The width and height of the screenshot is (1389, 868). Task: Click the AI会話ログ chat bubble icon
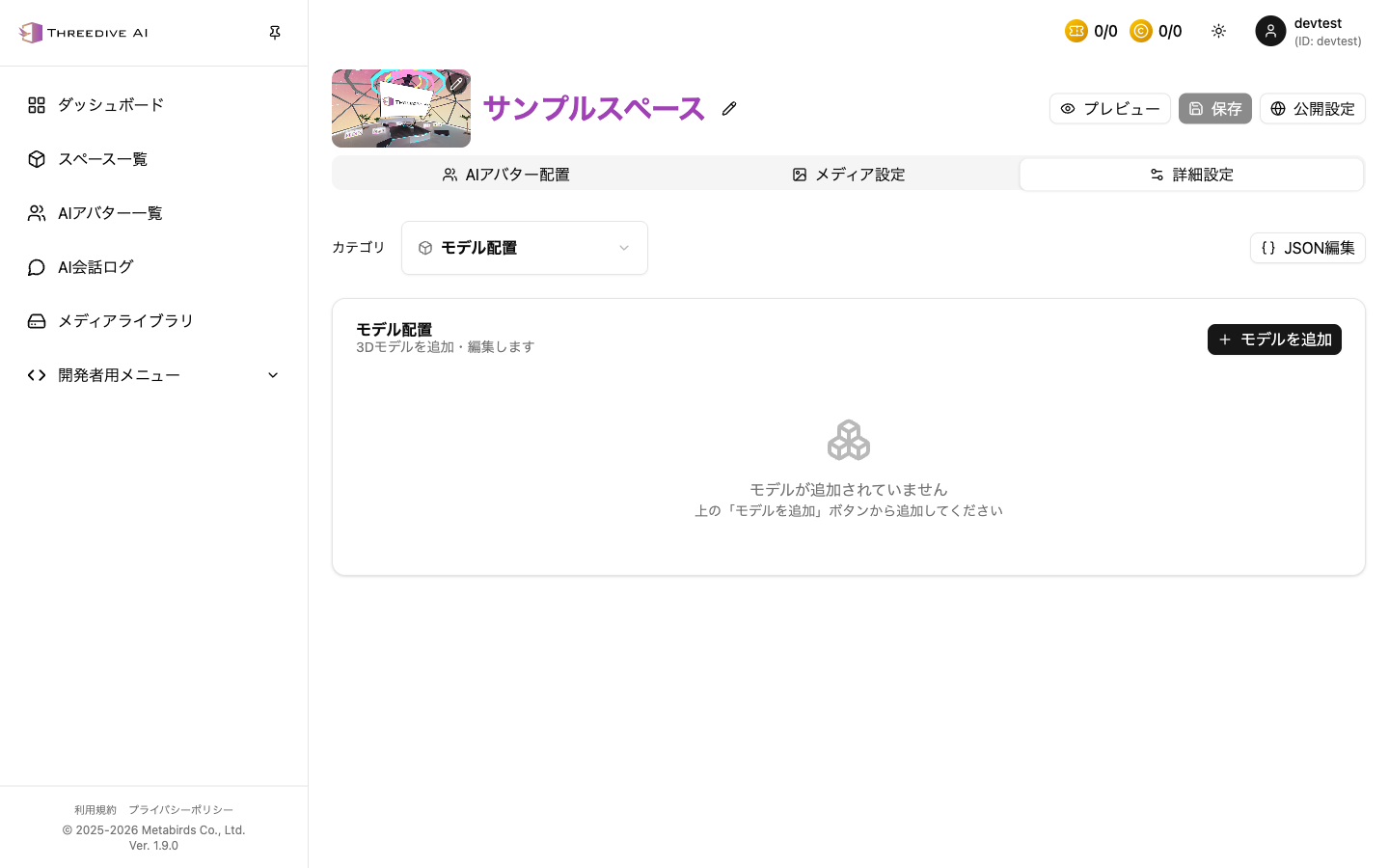click(37, 267)
